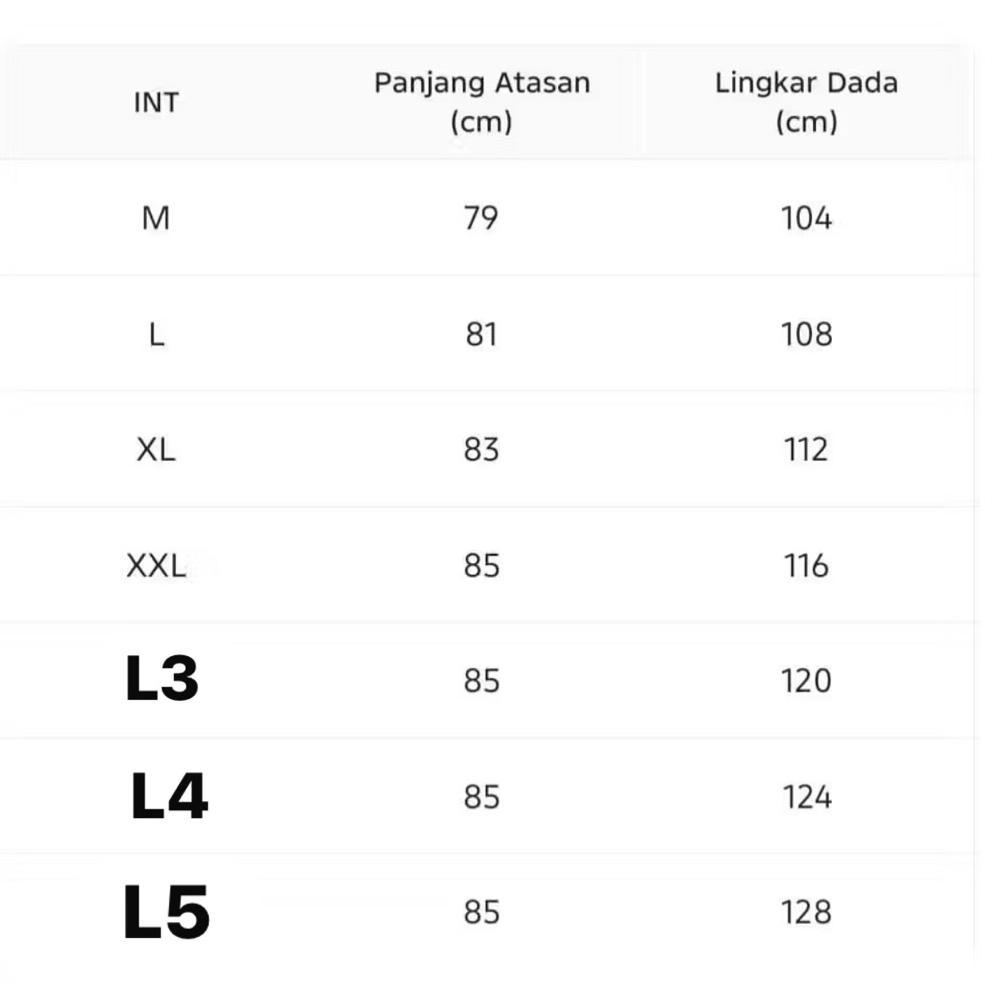The width and height of the screenshot is (996, 996).
Task: Select the M size label
Action: tap(156, 218)
